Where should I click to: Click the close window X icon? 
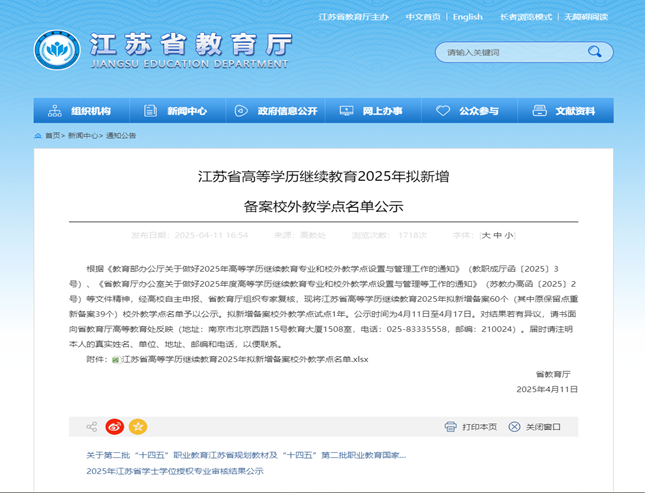coord(516,427)
